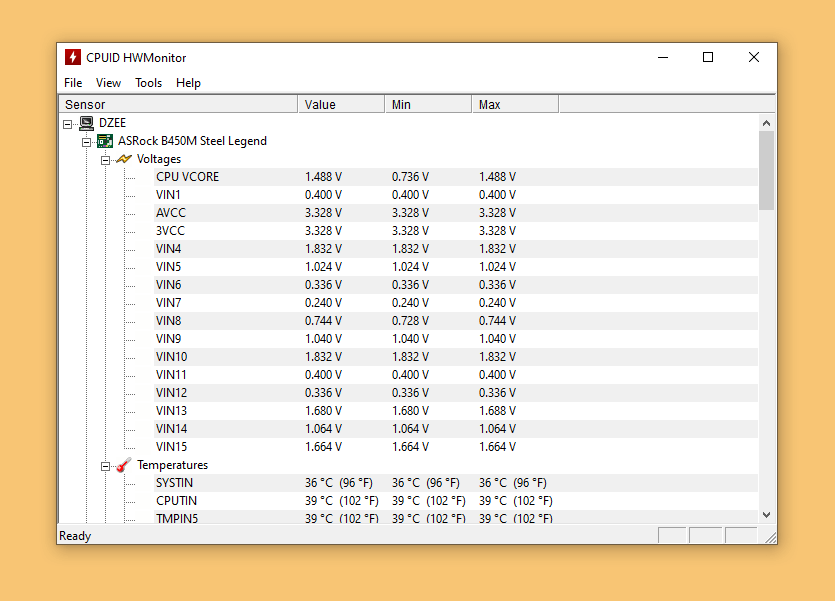Maximize the HWMonitor window
The width and height of the screenshot is (835, 601).
[x=708, y=57]
